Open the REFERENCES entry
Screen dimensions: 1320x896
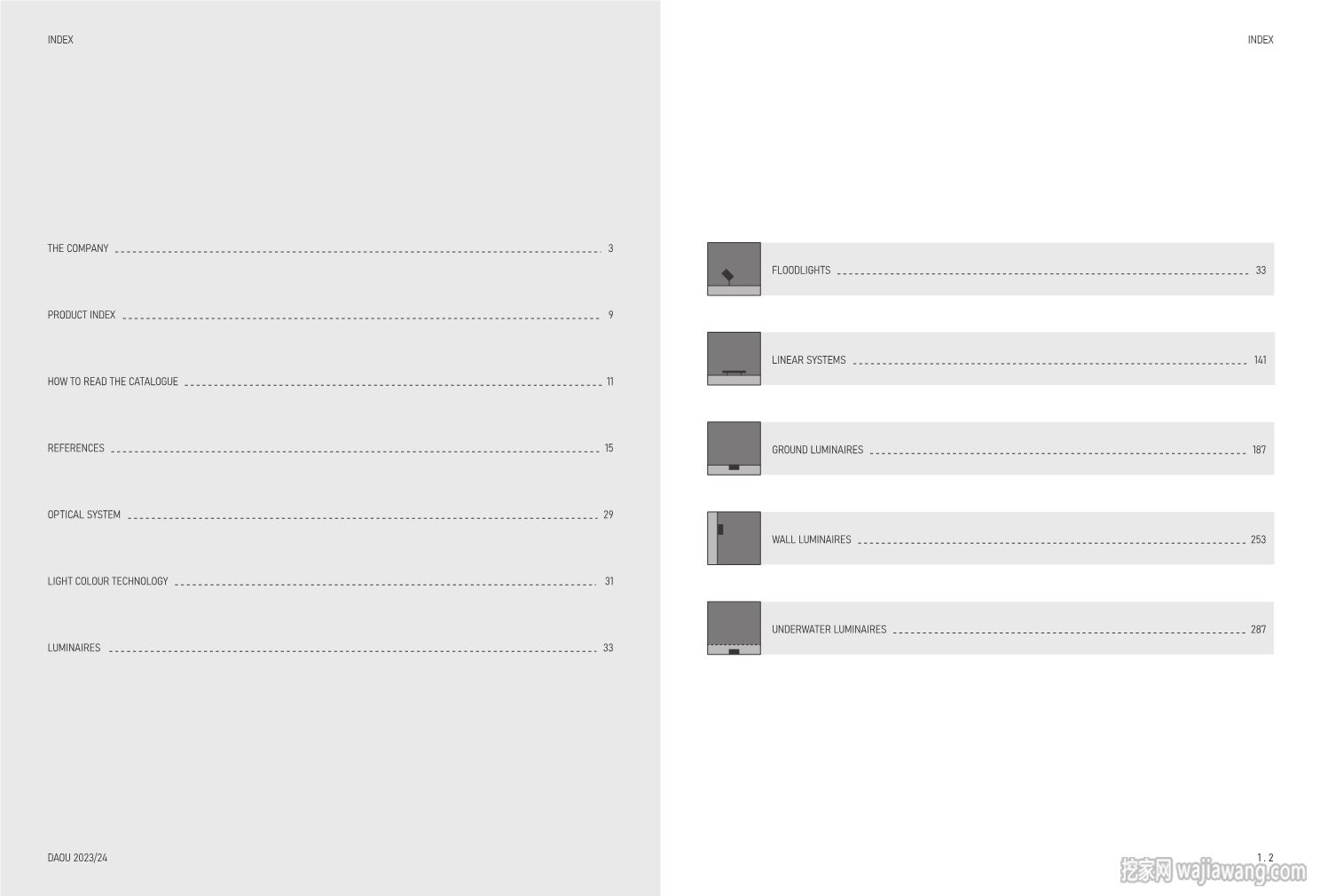[x=330, y=448]
